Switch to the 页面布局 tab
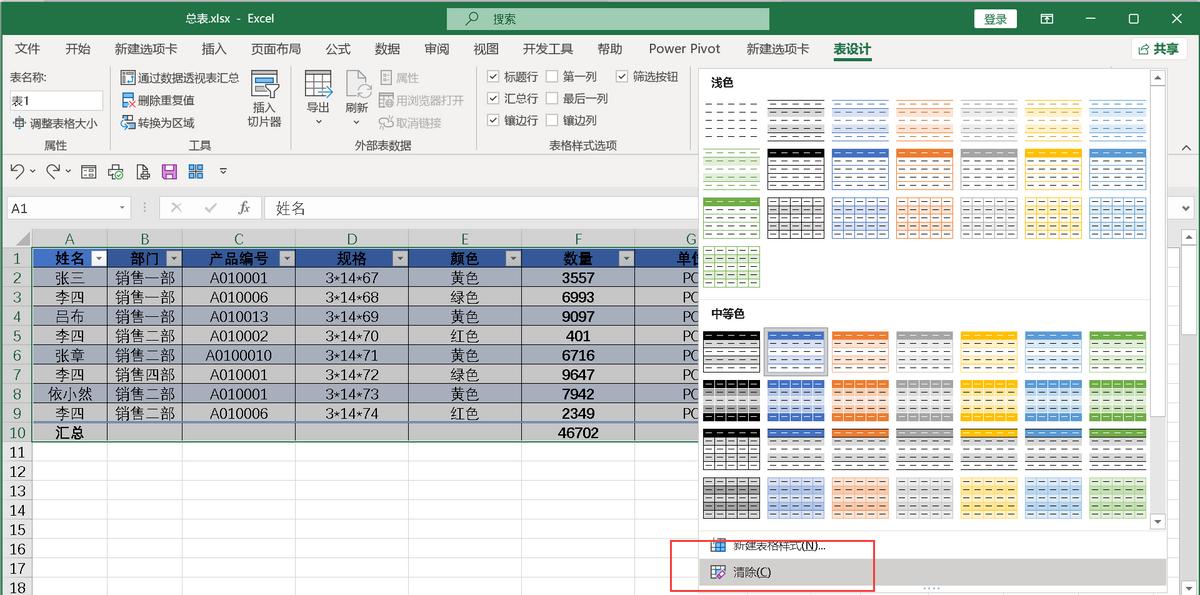Screen dimensions: 1200x595 [276, 48]
